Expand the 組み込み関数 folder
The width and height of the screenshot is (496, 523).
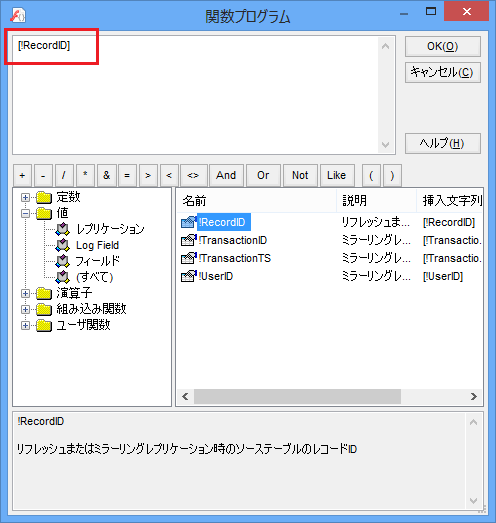tap(25, 309)
